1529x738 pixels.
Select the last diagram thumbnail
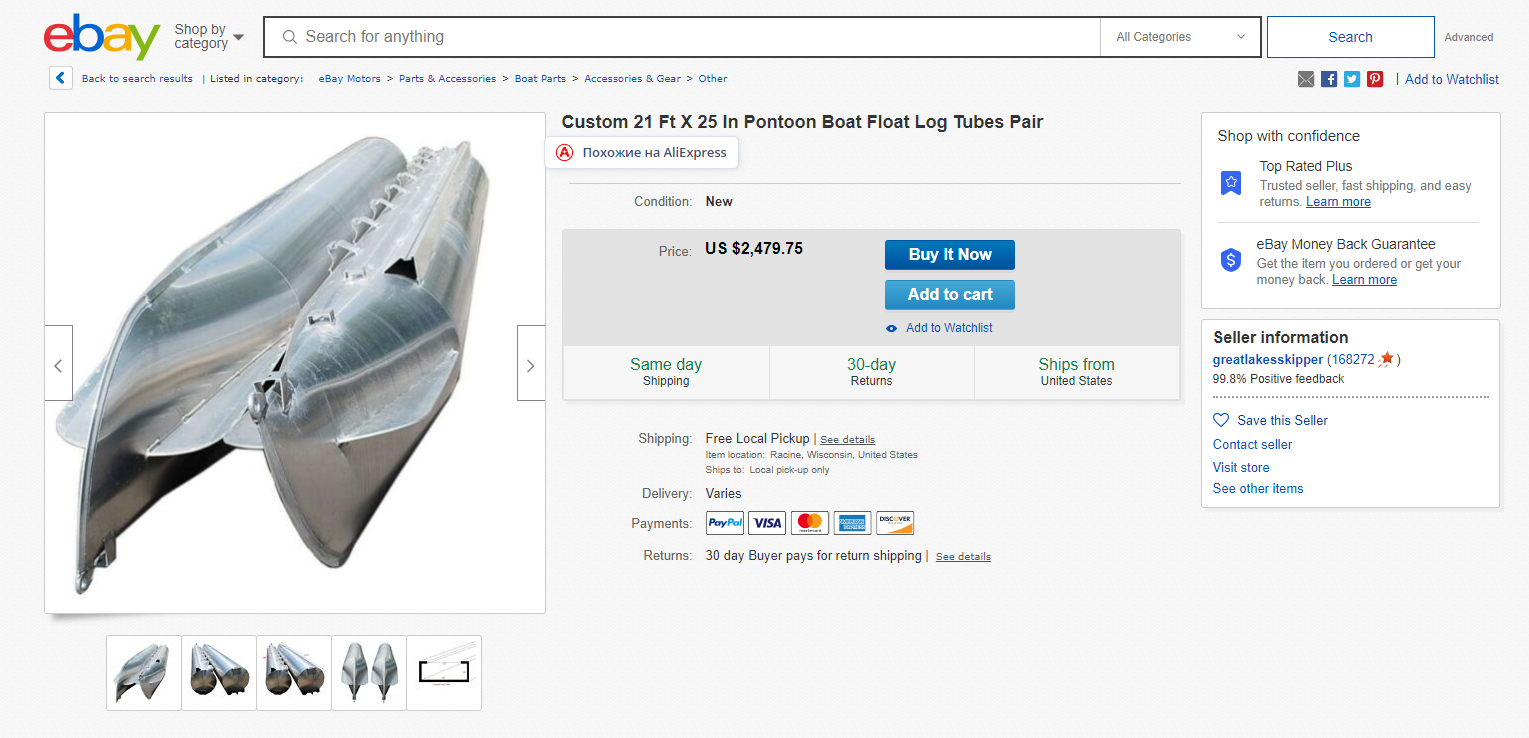pyautogui.click(x=444, y=672)
